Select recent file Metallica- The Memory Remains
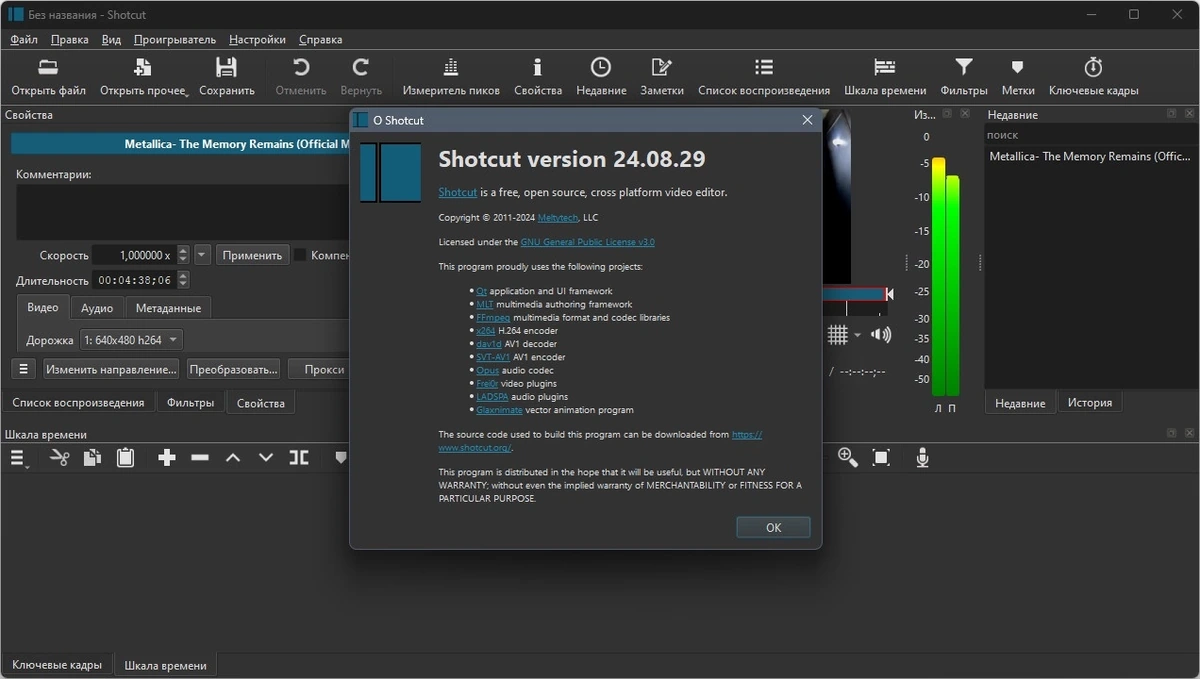This screenshot has width=1200, height=679. click(1090, 156)
